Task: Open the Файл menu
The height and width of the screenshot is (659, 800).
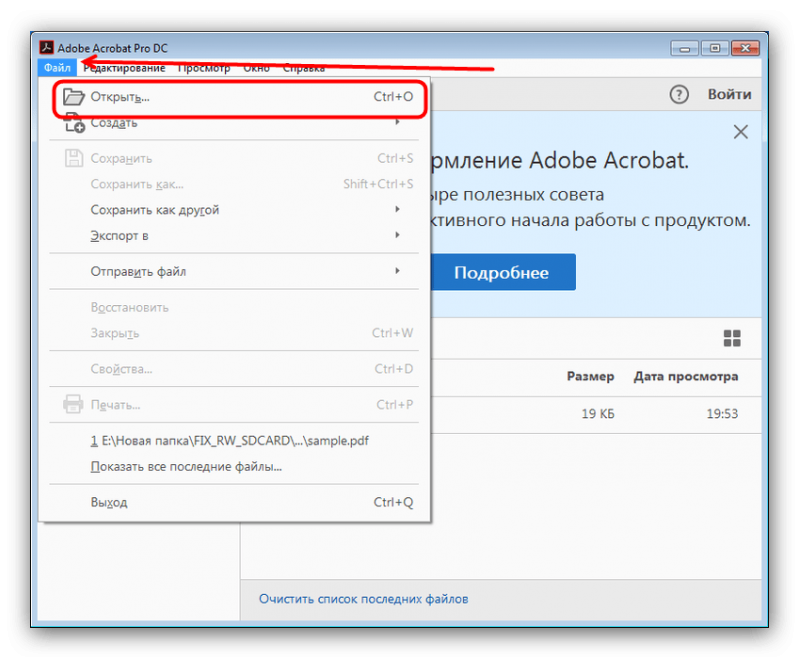Action: tap(57, 68)
